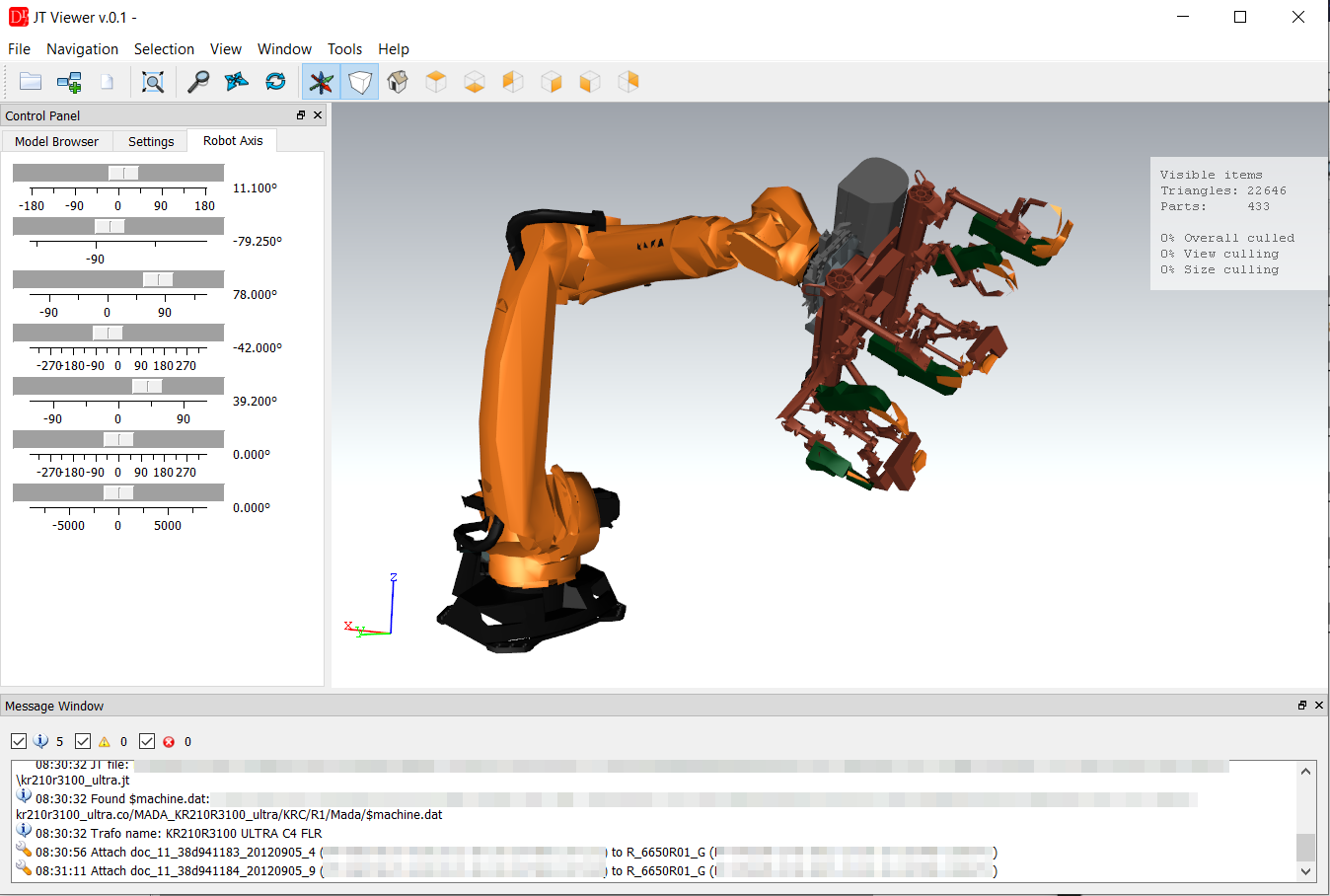Toggle the white cube perspective icon
The image size is (1330, 896).
360,82
